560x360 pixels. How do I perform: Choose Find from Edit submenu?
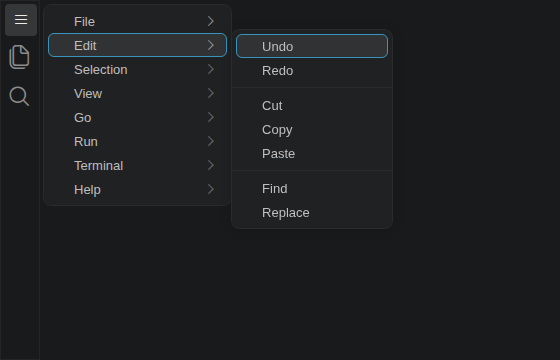click(312, 188)
